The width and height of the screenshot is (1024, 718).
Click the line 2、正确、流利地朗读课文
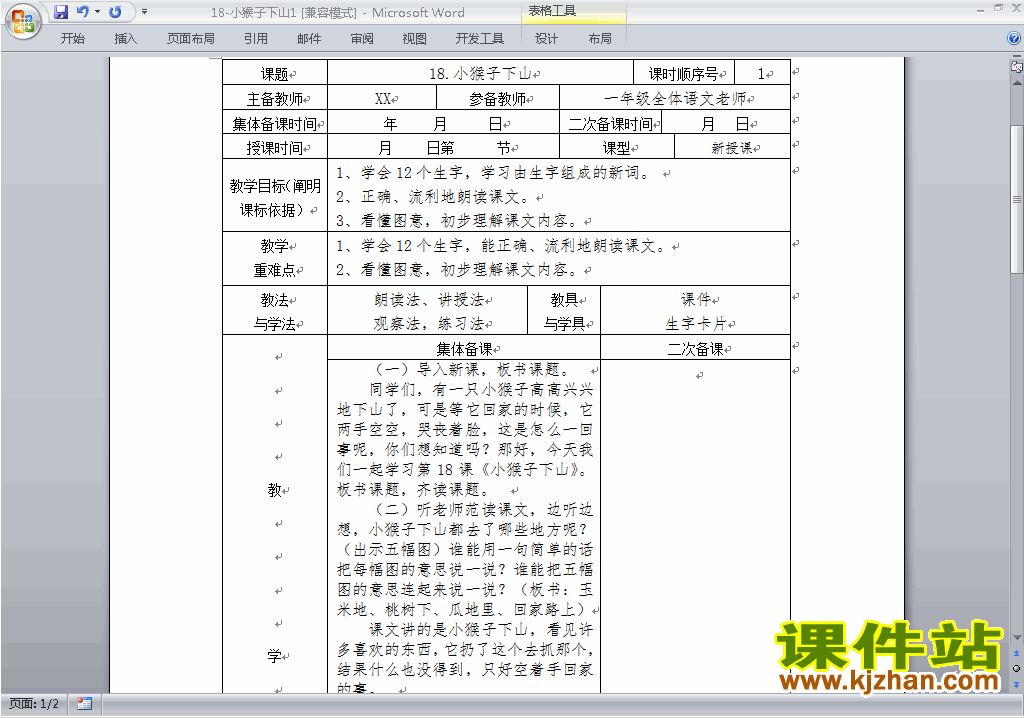pos(435,197)
